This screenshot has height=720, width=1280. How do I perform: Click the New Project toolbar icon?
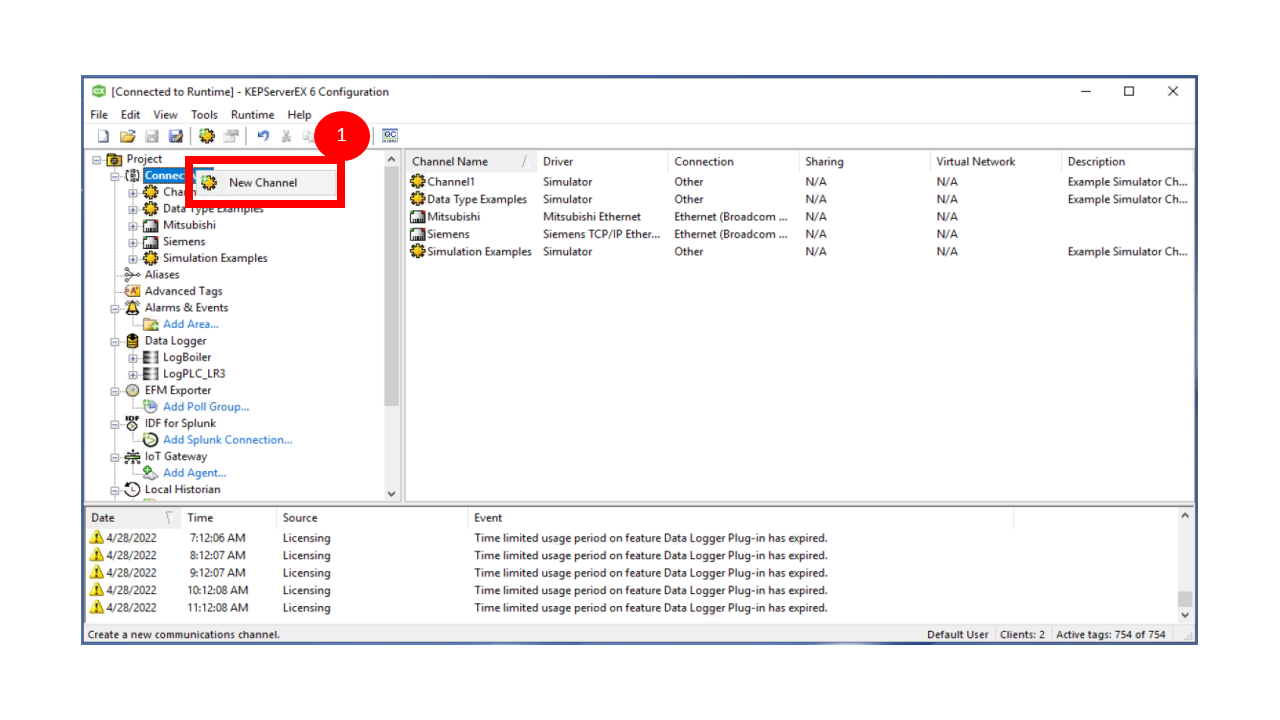coord(102,136)
